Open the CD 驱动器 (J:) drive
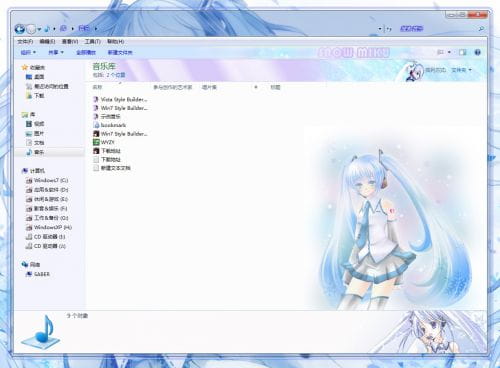The height and width of the screenshot is (368, 500). point(46,246)
